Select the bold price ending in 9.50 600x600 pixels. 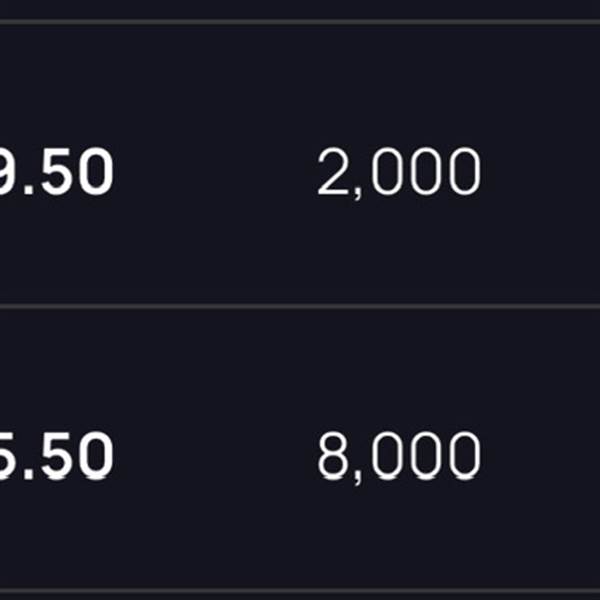(x=56, y=173)
